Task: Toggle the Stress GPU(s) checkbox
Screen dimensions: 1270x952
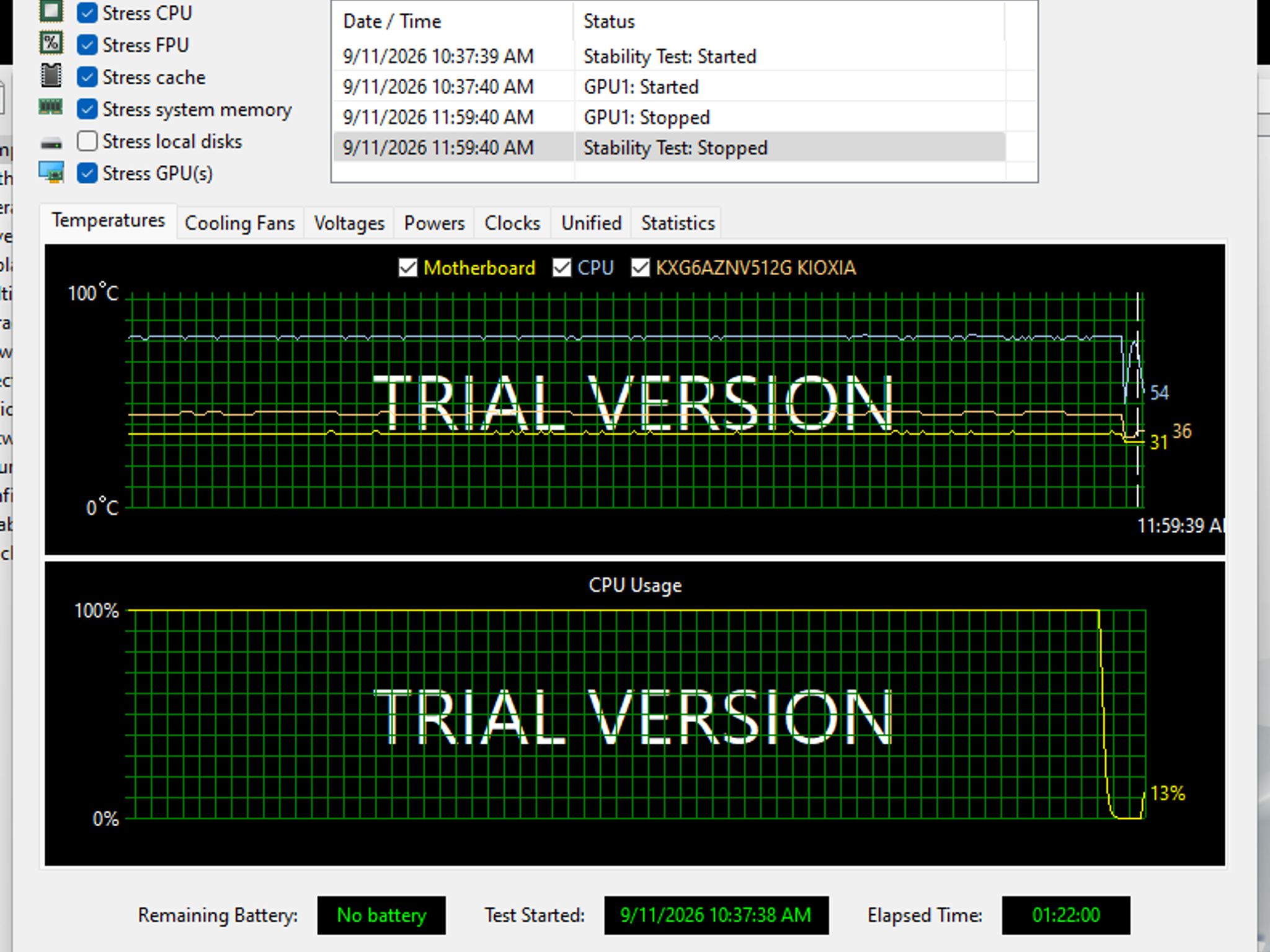Action: [87, 174]
